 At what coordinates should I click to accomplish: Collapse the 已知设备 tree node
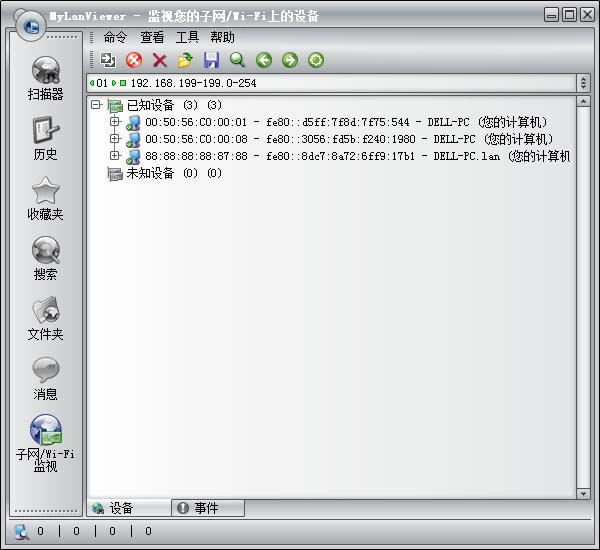point(96,105)
